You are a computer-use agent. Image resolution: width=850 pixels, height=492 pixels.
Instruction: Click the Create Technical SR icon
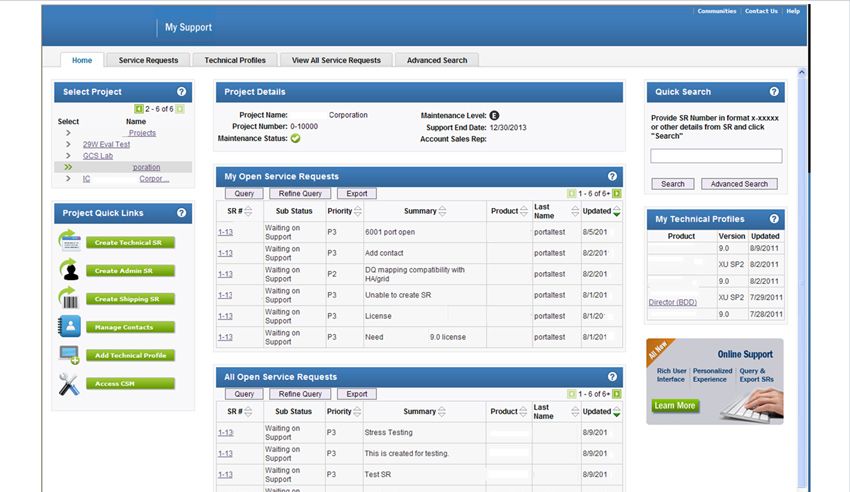tap(69, 241)
